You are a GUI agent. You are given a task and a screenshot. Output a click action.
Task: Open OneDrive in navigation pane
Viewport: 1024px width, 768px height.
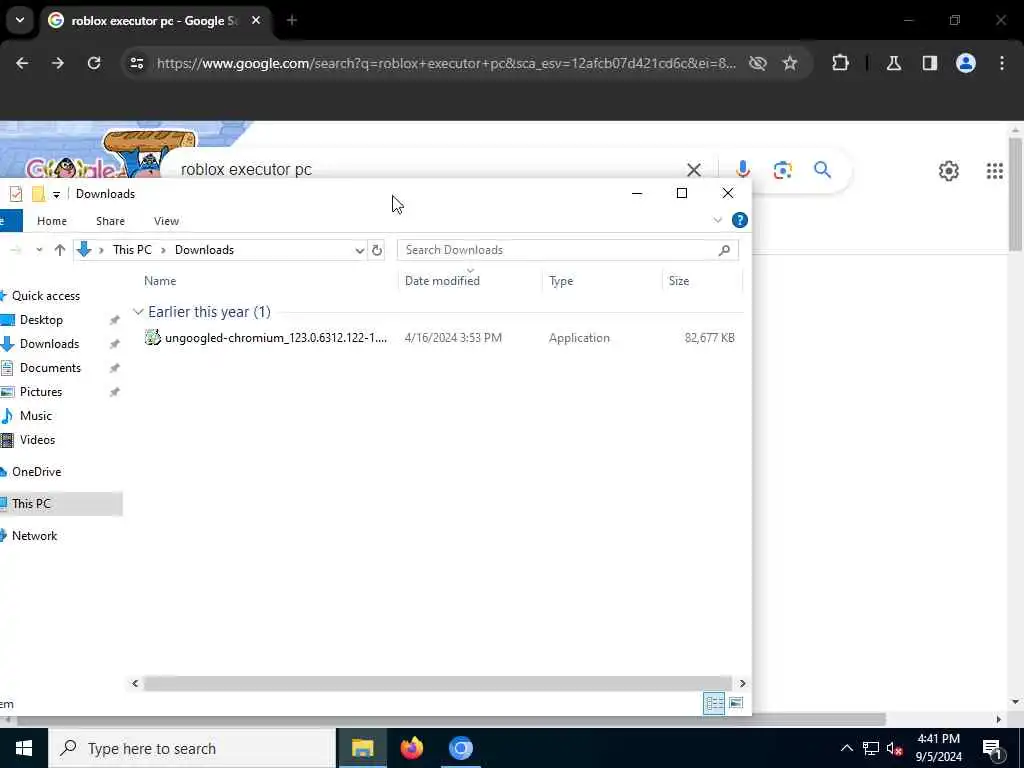point(36,472)
